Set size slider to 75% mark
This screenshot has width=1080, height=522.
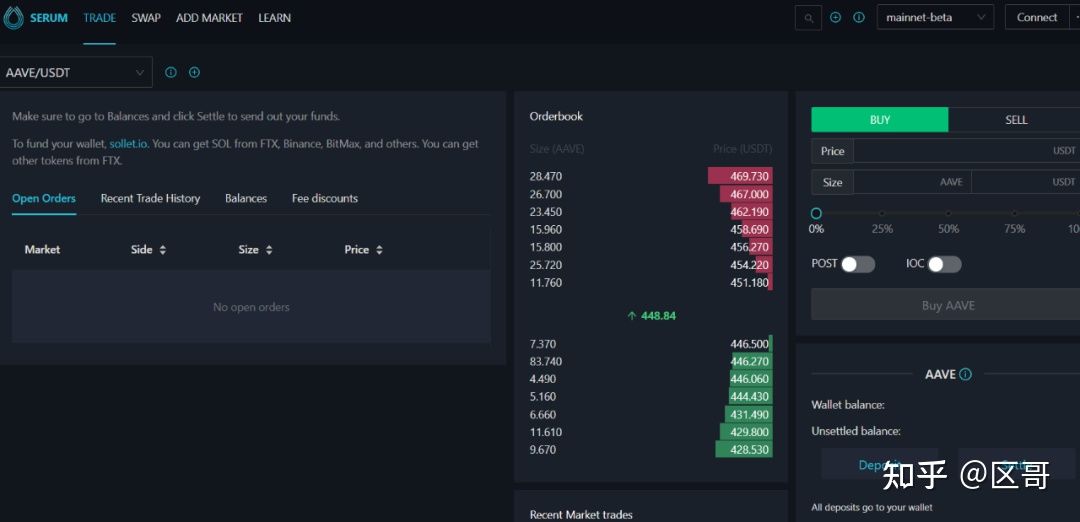point(1015,213)
